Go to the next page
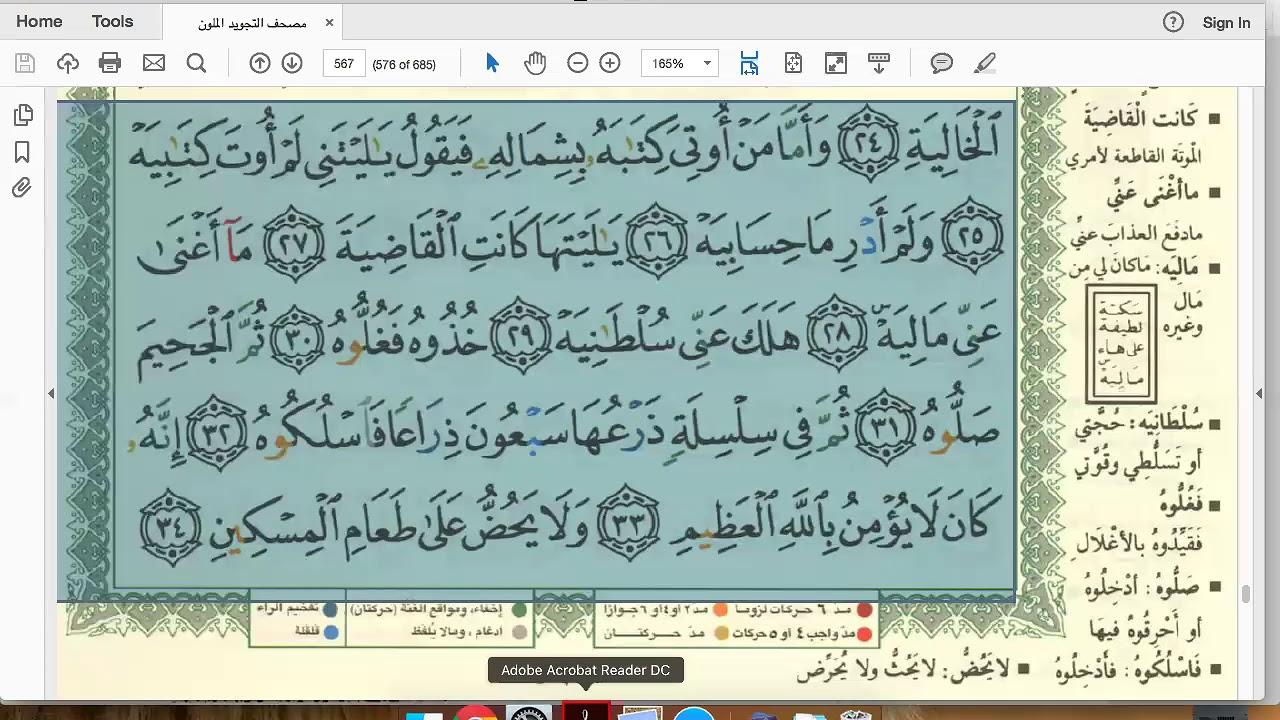1280x720 pixels. (x=292, y=63)
